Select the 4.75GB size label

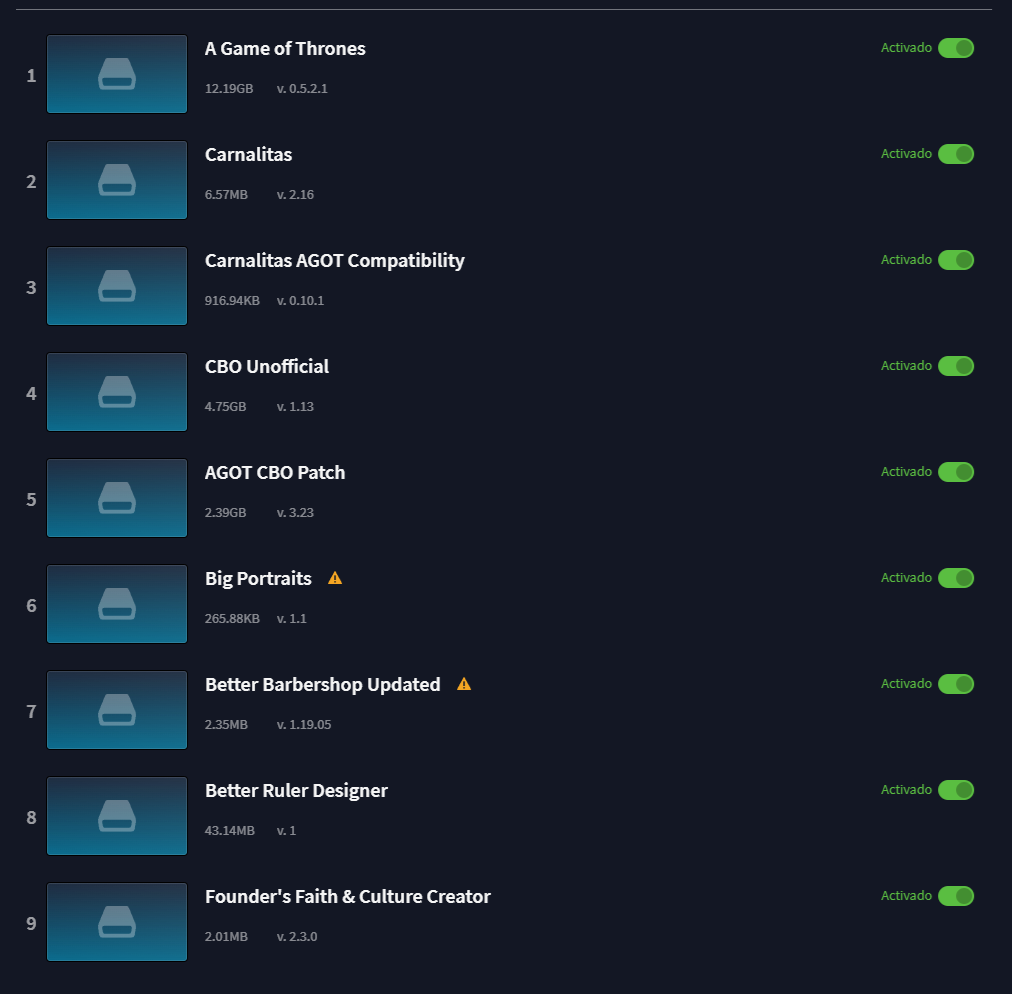(225, 407)
